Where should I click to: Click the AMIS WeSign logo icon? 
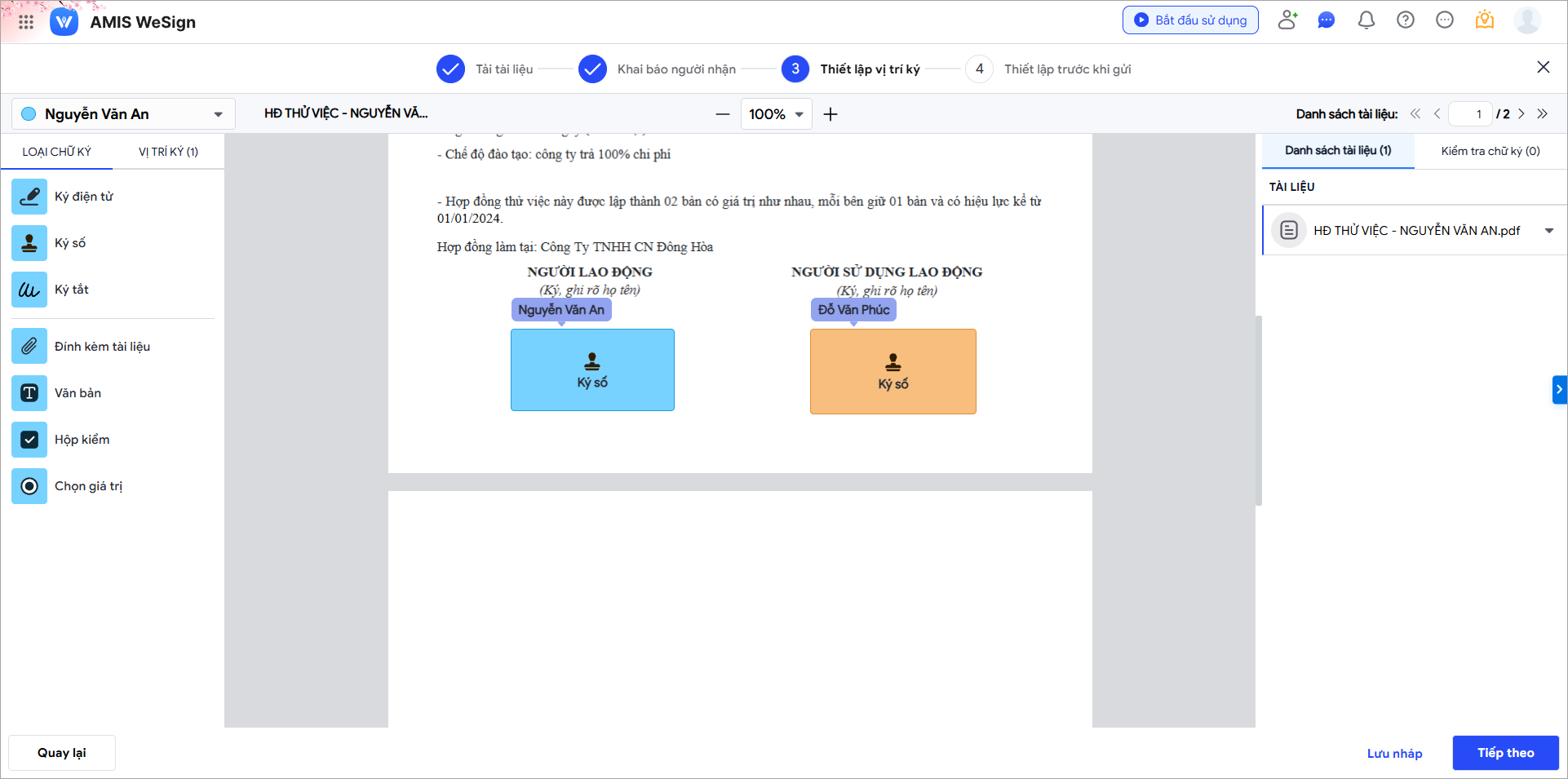pos(64,22)
